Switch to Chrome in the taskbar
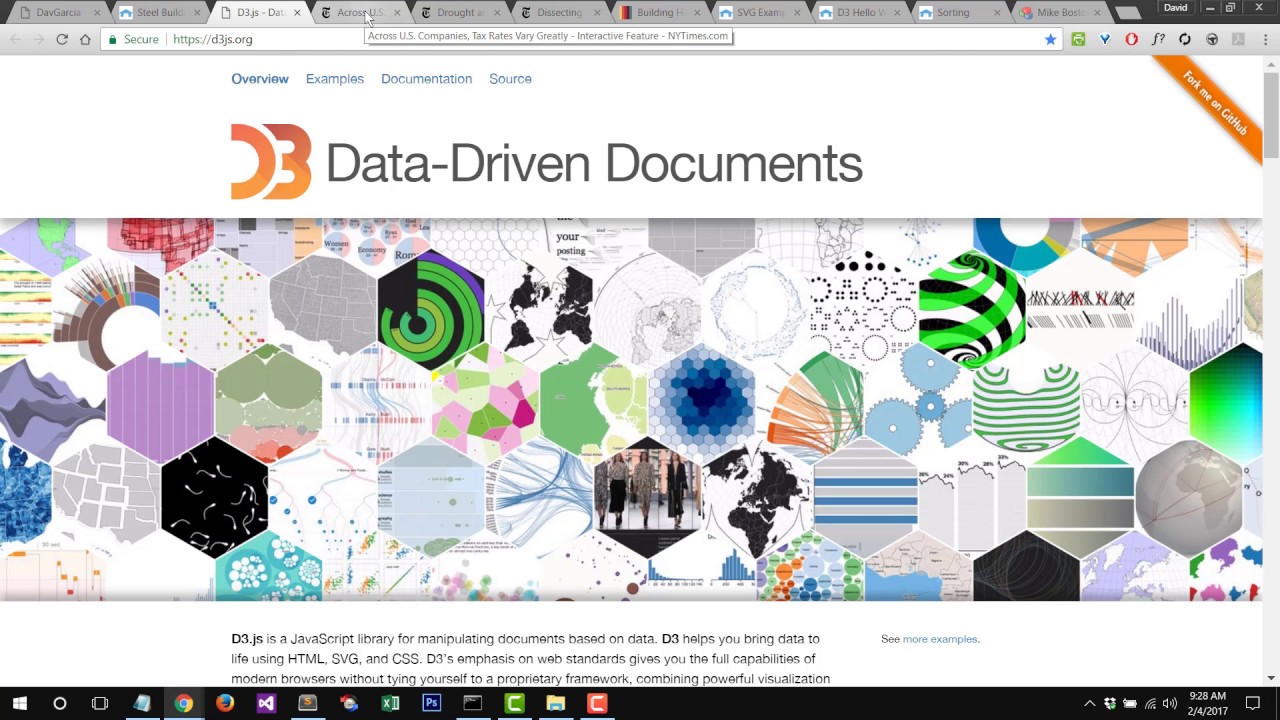This screenshot has width=1280, height=720. [183, 703]
